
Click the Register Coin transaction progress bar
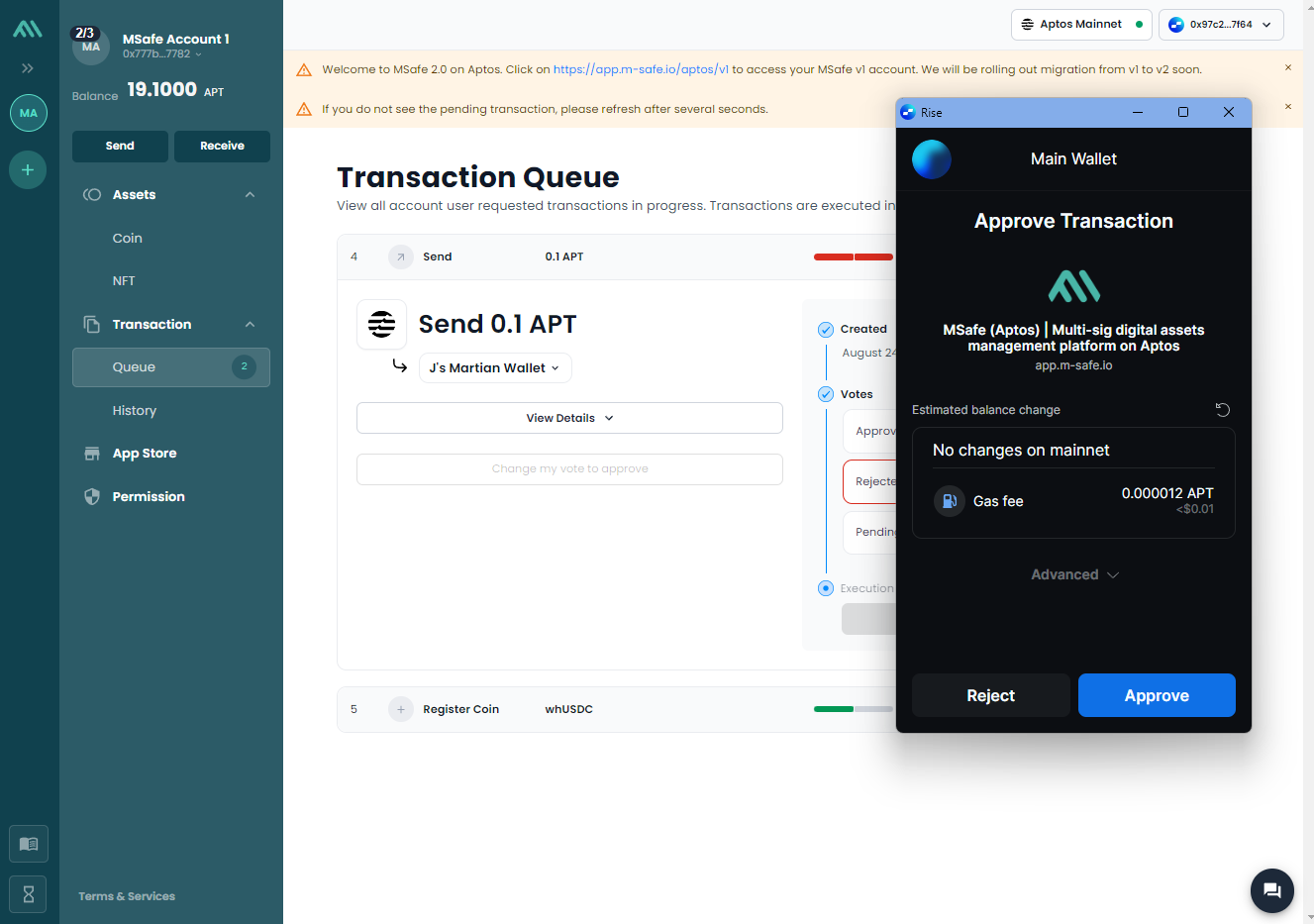[x=853, y=709]
